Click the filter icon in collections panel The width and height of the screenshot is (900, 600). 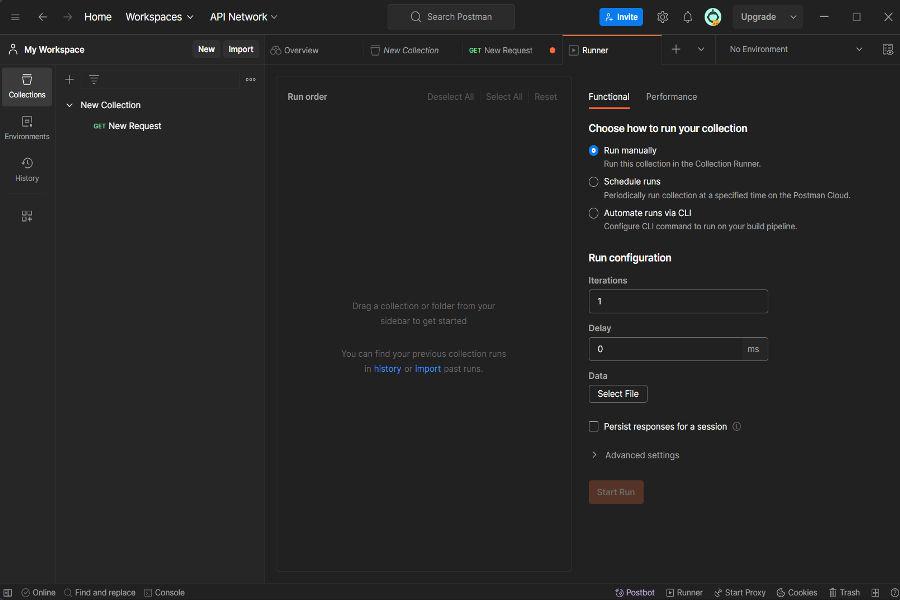coord(94,80)
